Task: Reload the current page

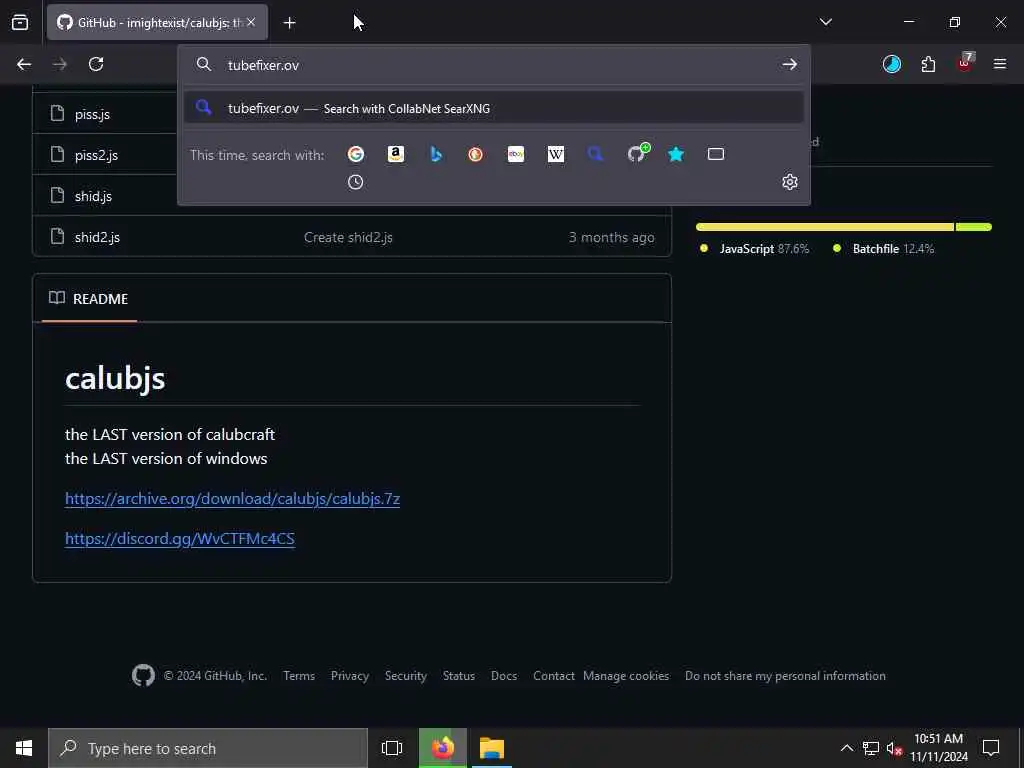Action: tap(96, 64)
